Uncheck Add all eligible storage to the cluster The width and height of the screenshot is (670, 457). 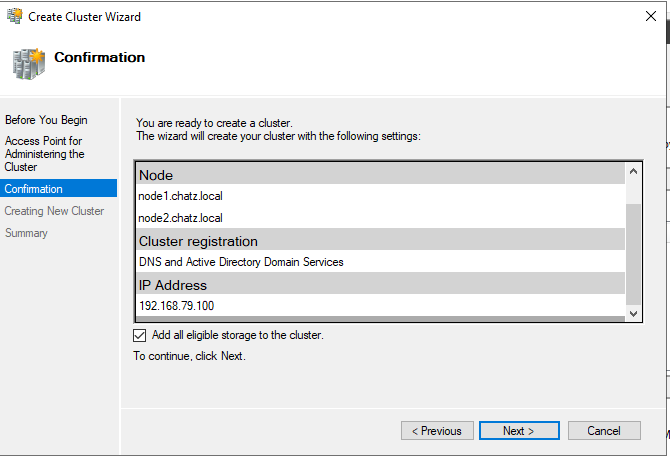tap(139, 335)
